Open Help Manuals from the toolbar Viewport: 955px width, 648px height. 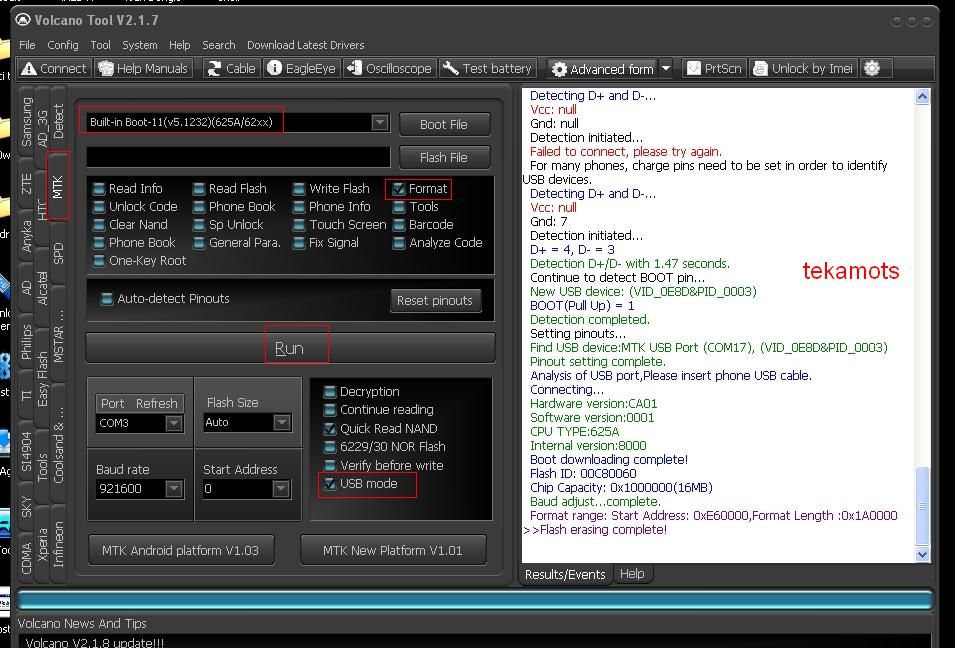pos(143,68)
